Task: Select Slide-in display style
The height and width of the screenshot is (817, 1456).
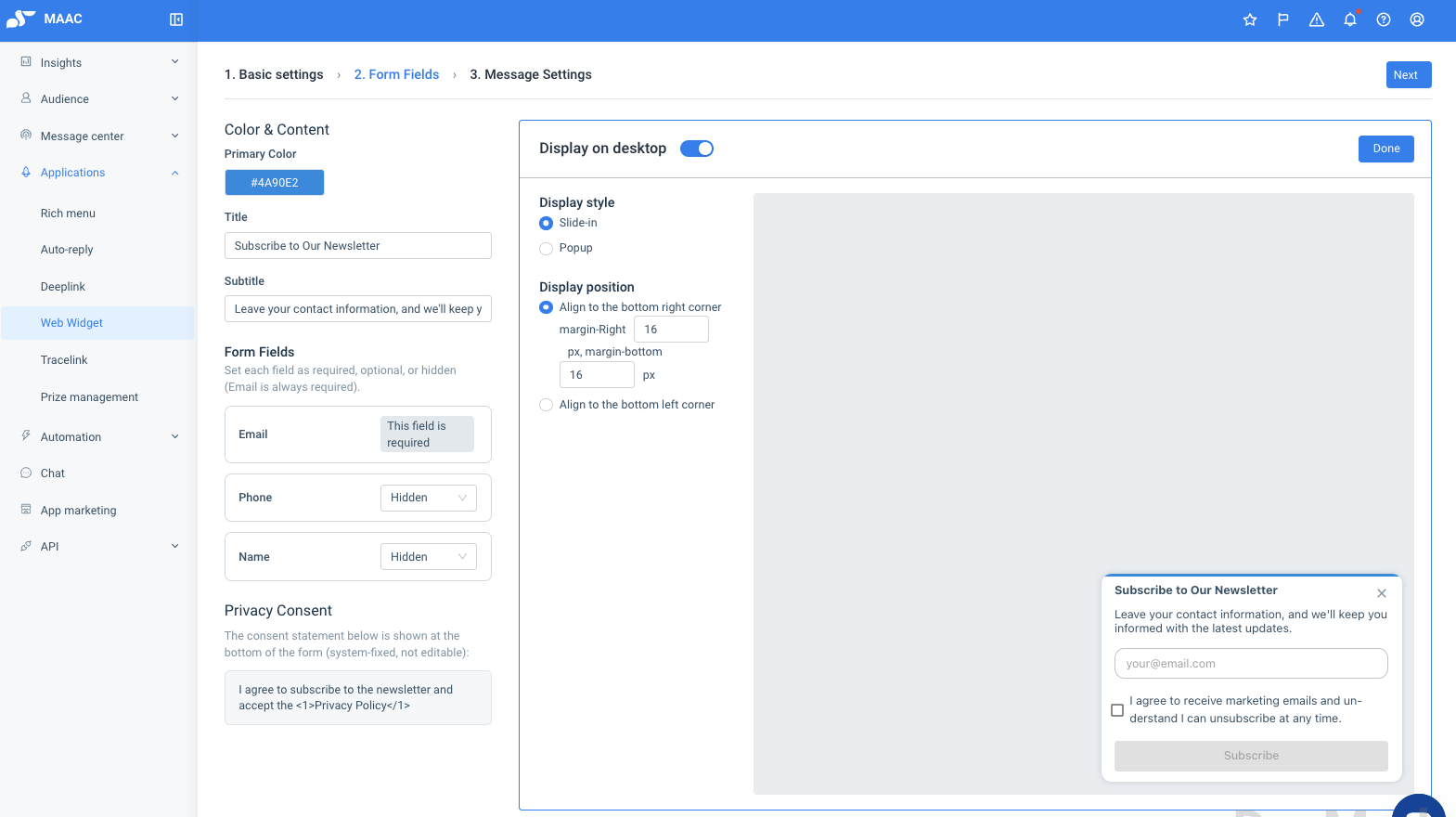Action: 546,223
